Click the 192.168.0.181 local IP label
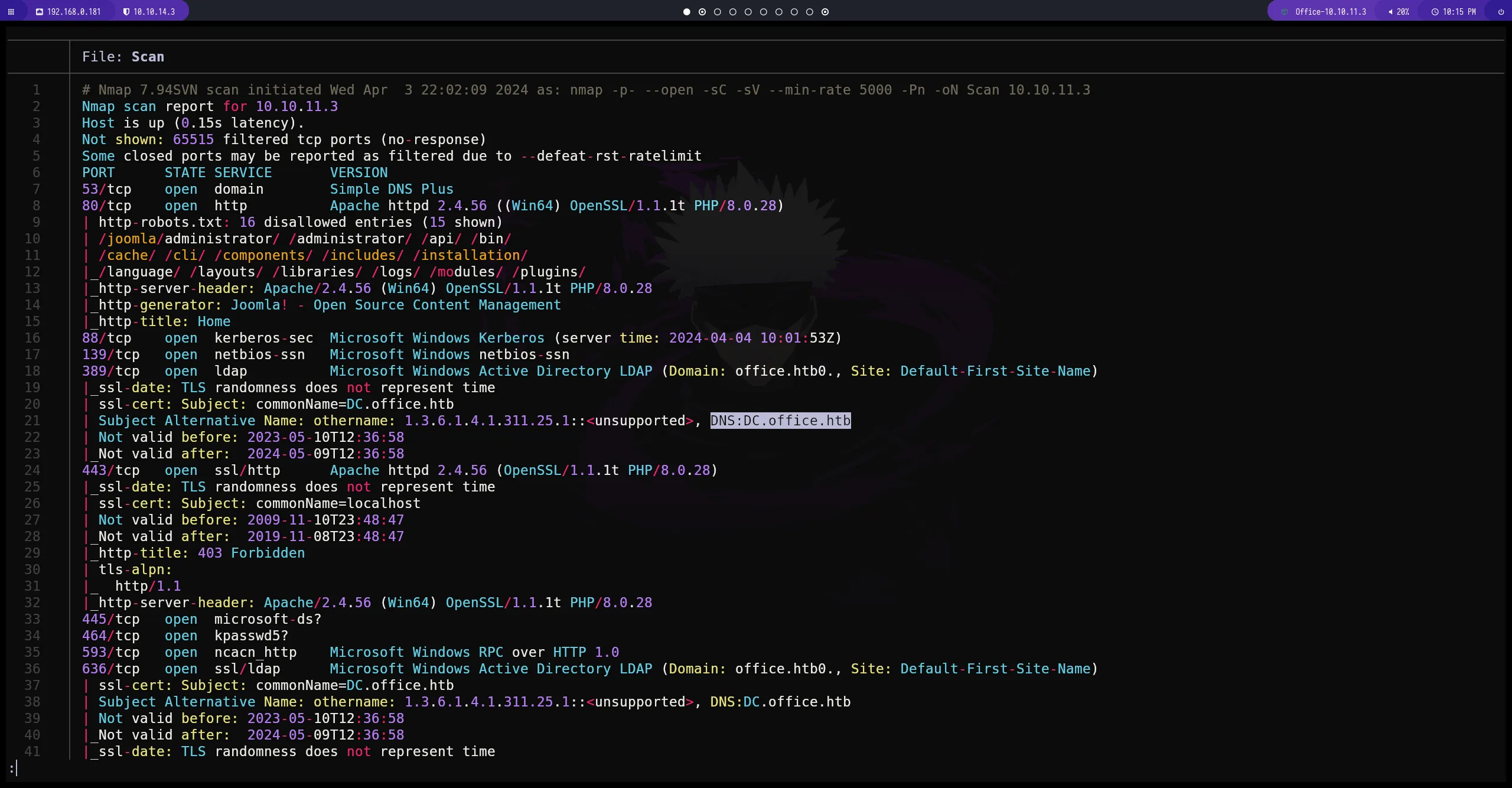The image size is (1512, 788). 74,12
